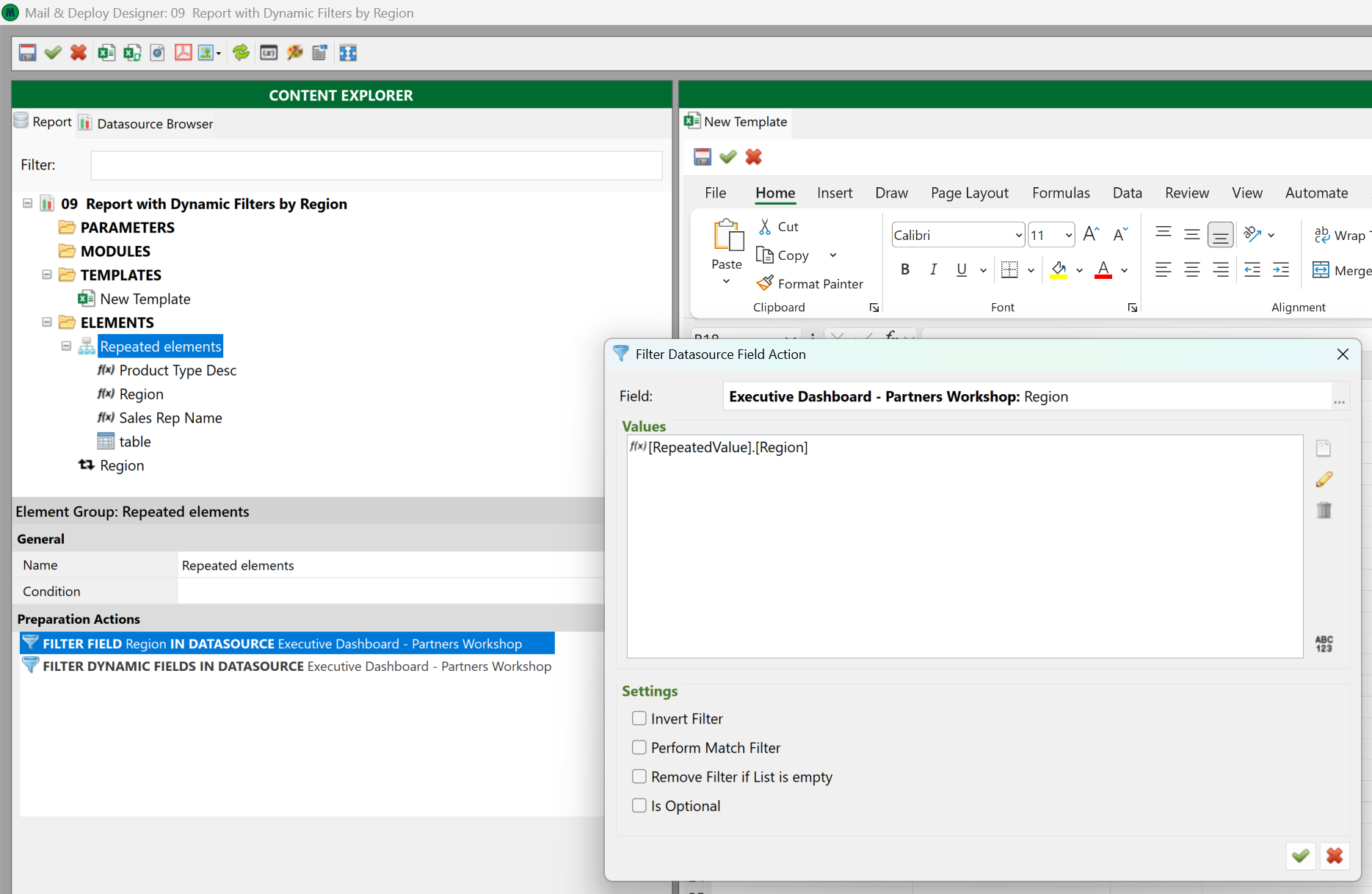This screenshot has height=894, width=1372.
Task: Click the PDF export icon in toolbar
Action: tap(183, 53)
